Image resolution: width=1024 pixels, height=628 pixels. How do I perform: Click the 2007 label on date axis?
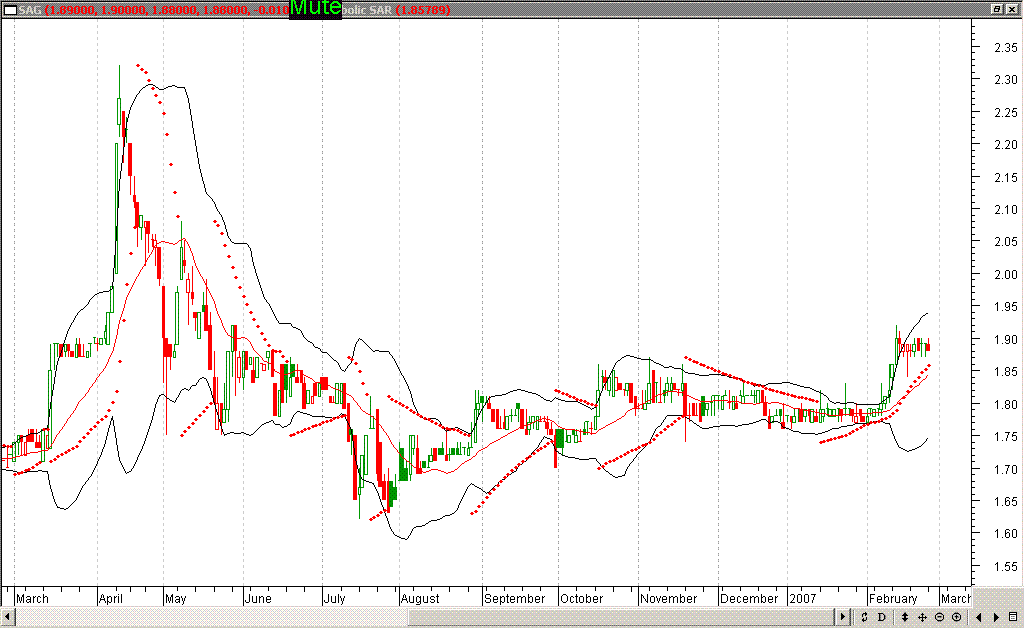[803, 599]
